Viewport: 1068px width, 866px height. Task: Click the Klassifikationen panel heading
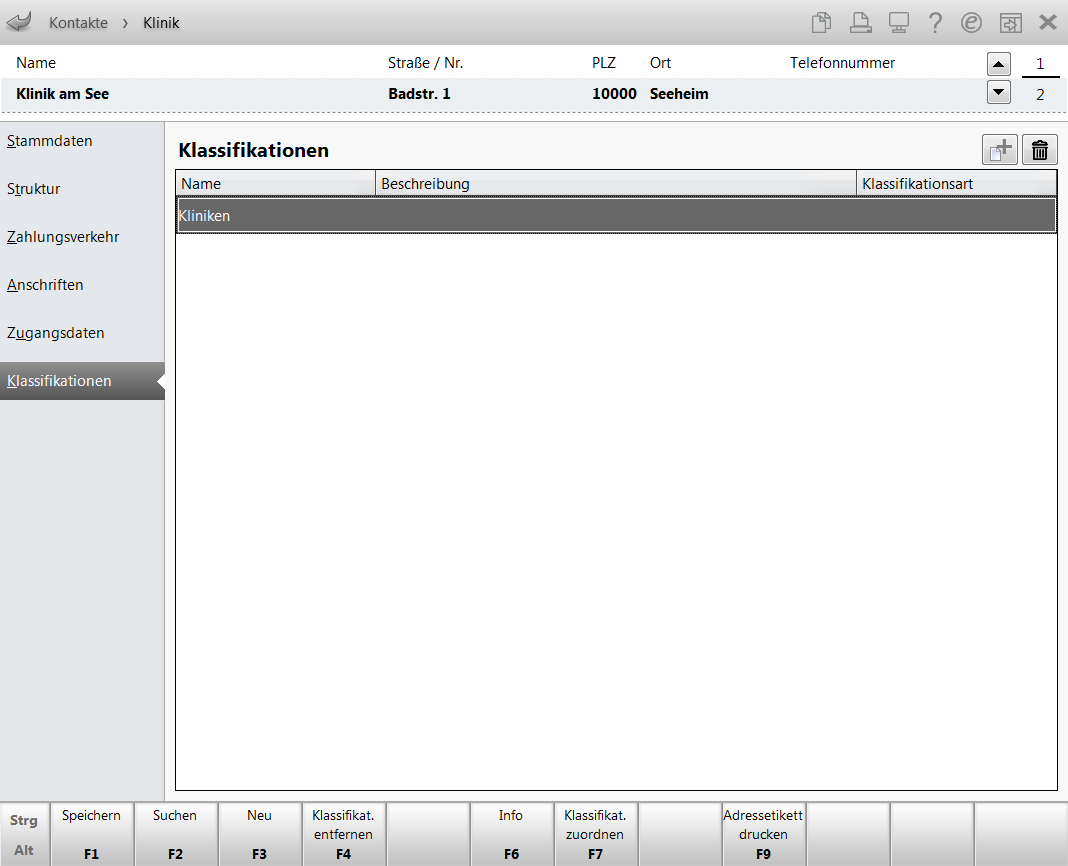click(x=253, y=150)
